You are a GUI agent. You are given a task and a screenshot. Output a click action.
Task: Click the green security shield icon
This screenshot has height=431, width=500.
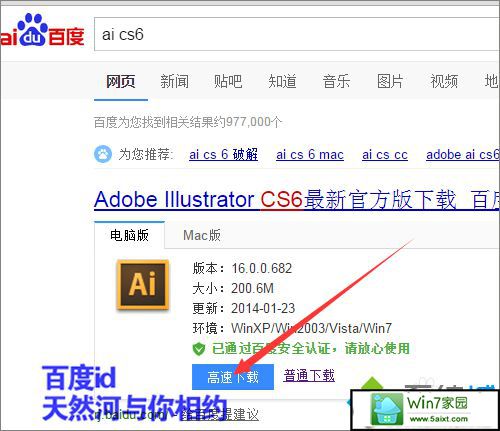[199, 349]
